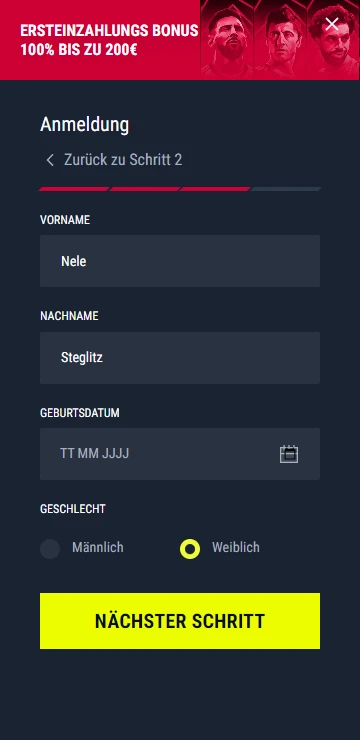
Task: Click the first red progress step segment
Action: (x=74, y=189)
